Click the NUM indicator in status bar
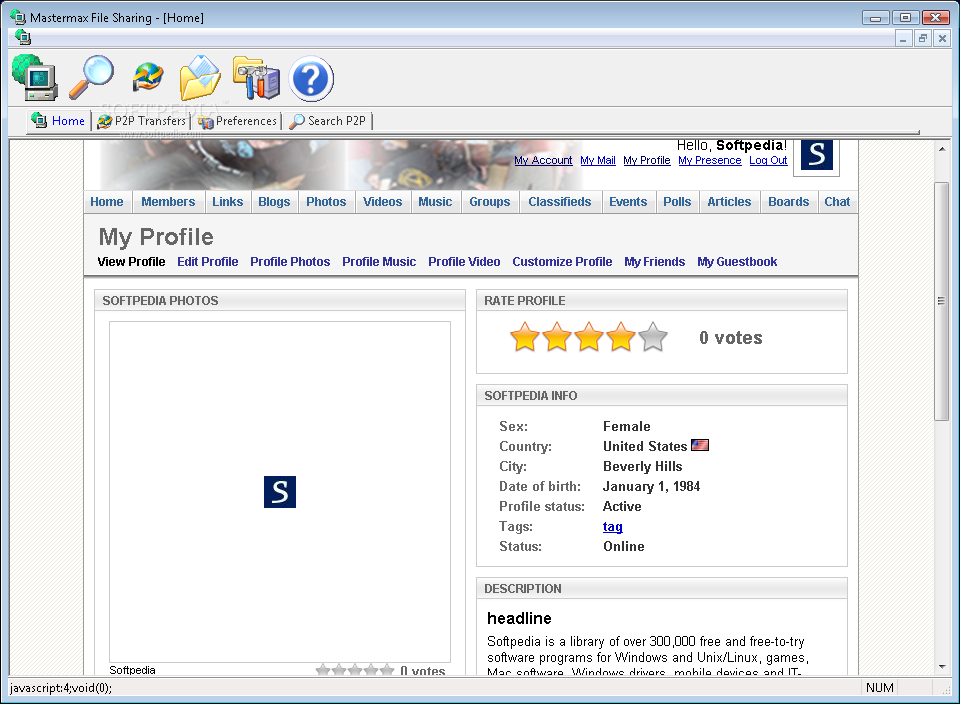This screenshot has height=704, width=960. [879, 687]
